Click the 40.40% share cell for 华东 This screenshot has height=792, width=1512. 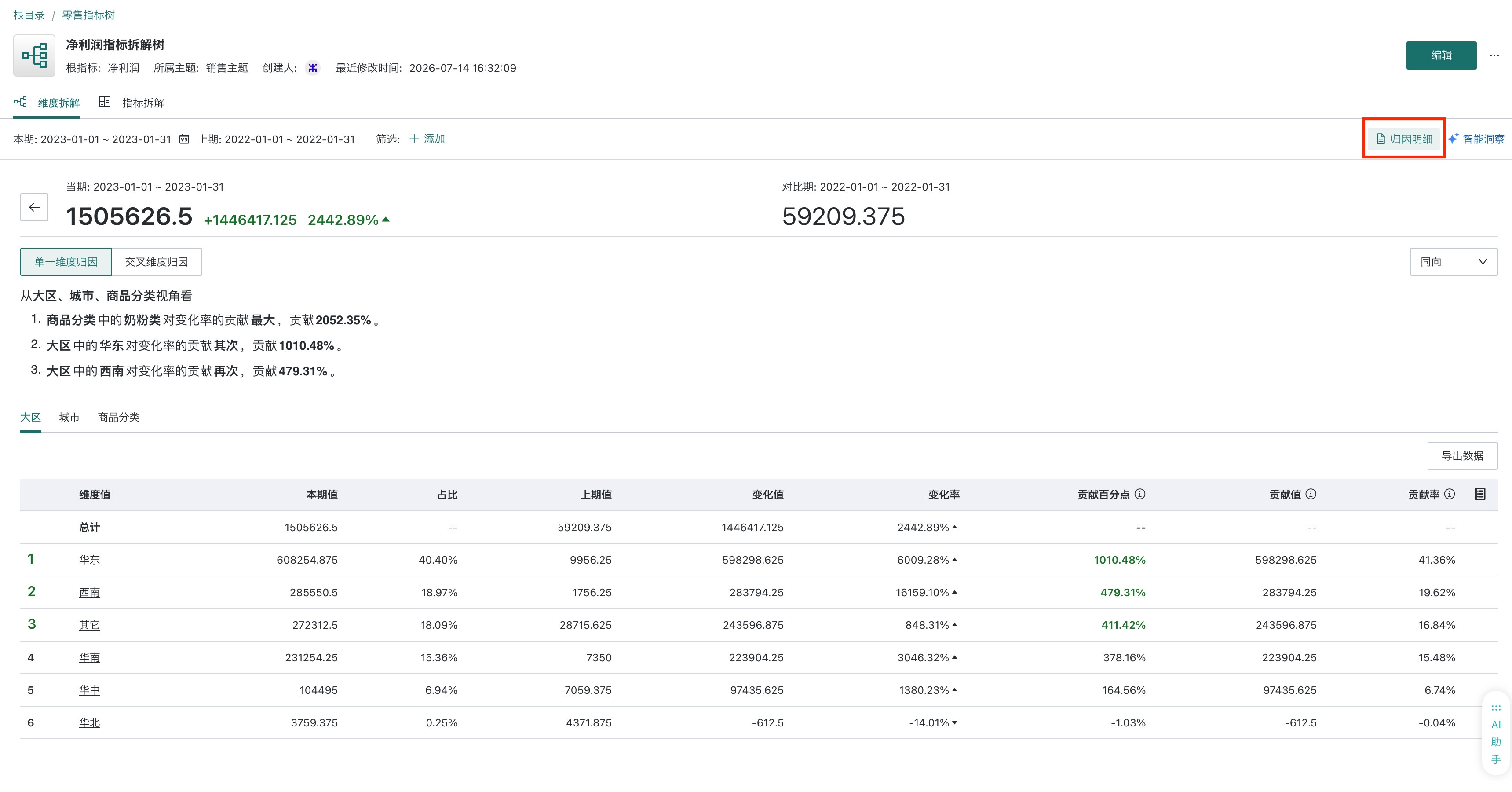438,560
